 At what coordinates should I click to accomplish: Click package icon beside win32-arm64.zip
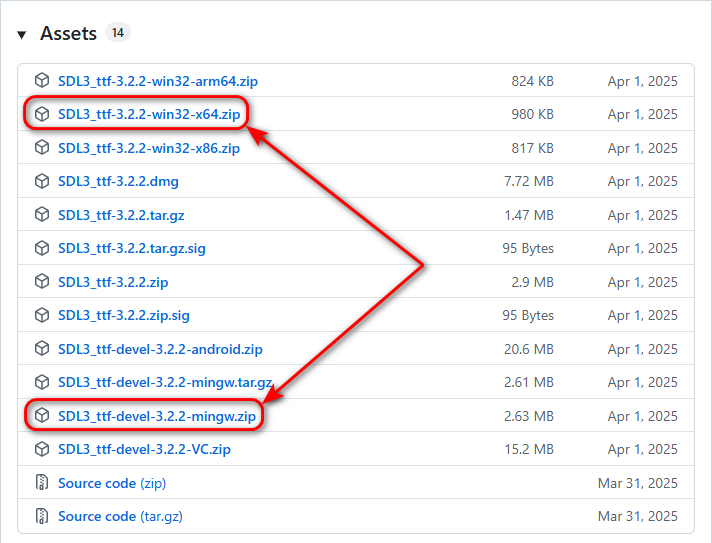click(42, 80)
